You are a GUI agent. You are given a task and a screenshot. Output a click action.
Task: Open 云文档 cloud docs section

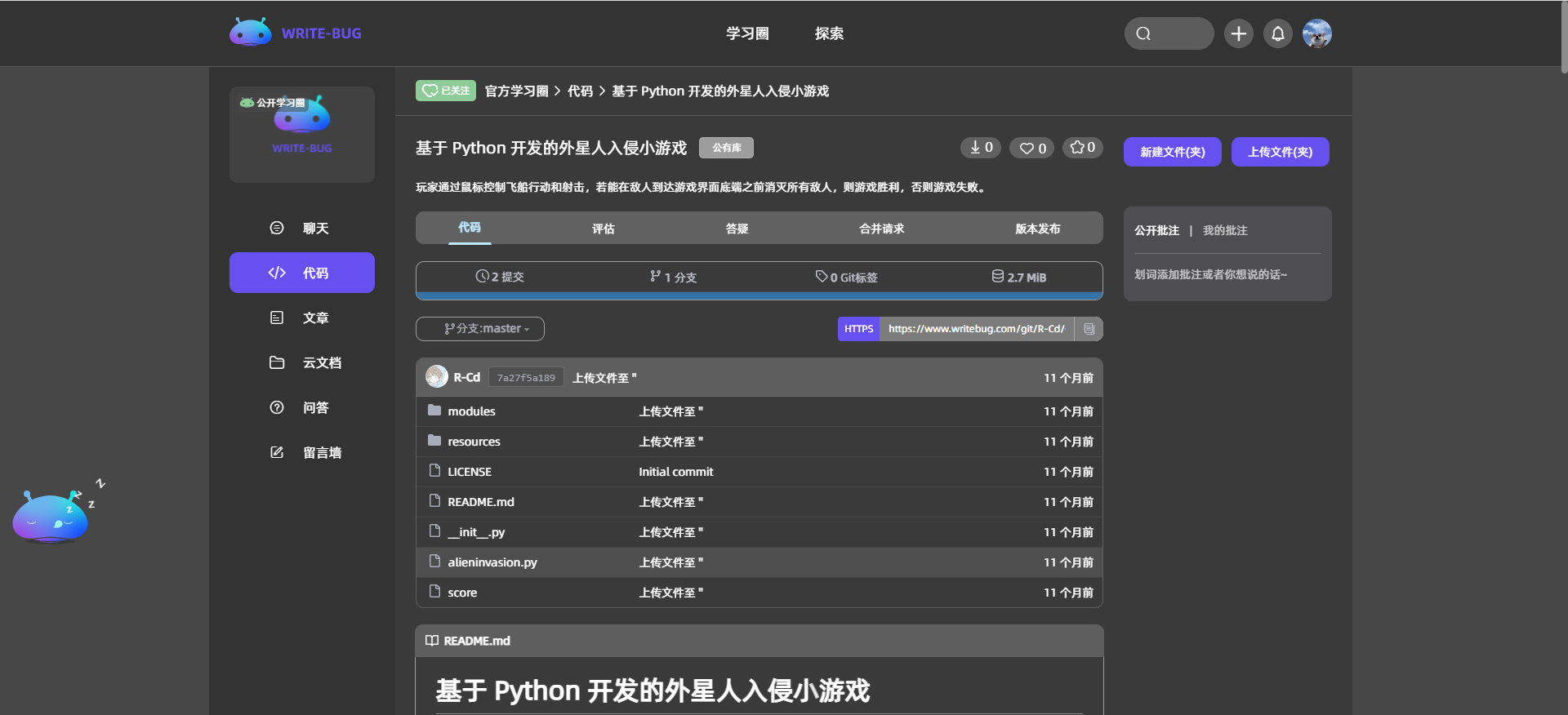click(301, 362)
